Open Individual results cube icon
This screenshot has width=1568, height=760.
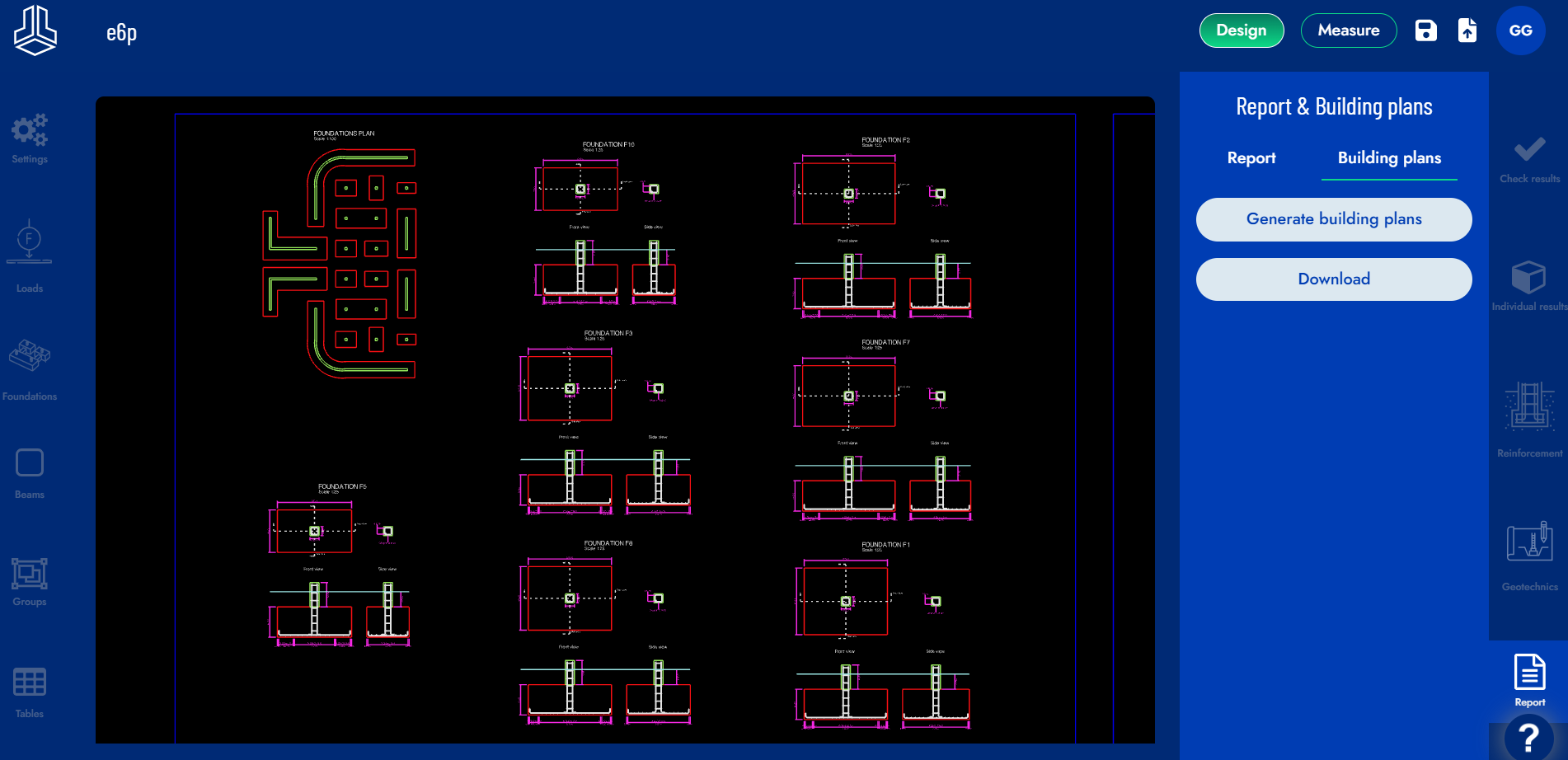pos(1528,278)
